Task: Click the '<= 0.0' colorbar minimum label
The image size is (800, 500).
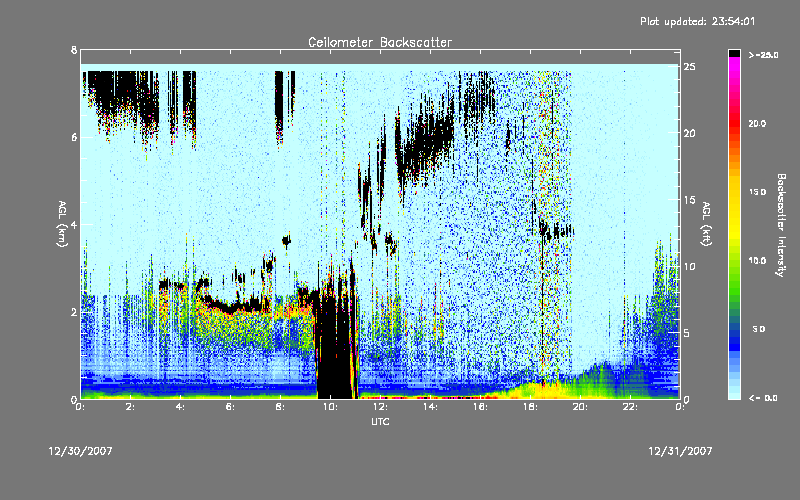Action: point(764,398)
